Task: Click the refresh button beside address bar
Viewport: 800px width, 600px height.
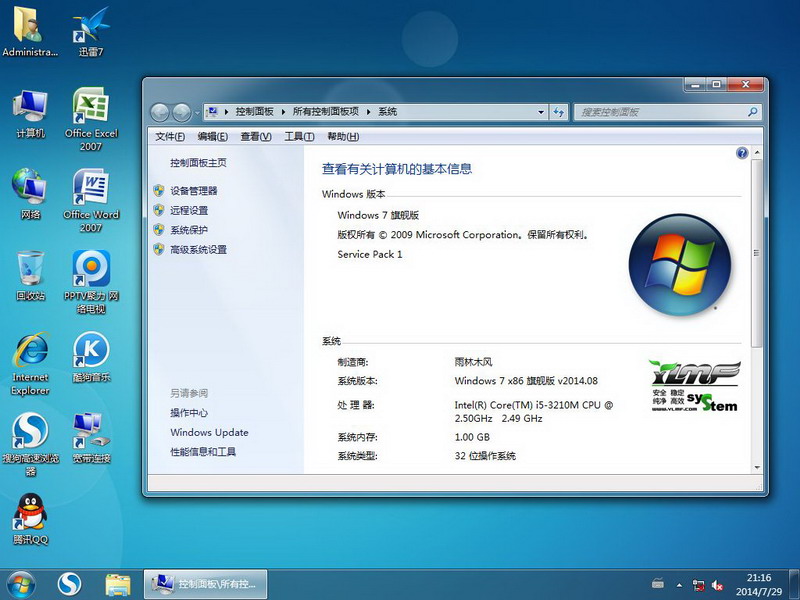Action: [559, 112]
